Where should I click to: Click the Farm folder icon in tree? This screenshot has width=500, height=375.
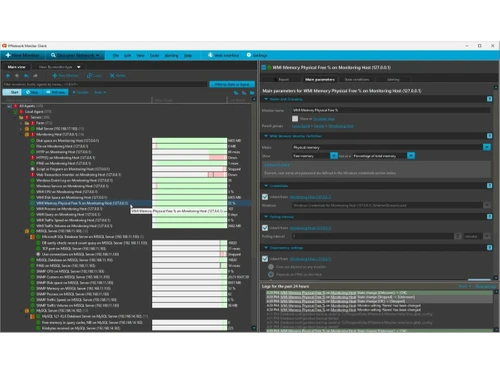[x=27, y=123]
